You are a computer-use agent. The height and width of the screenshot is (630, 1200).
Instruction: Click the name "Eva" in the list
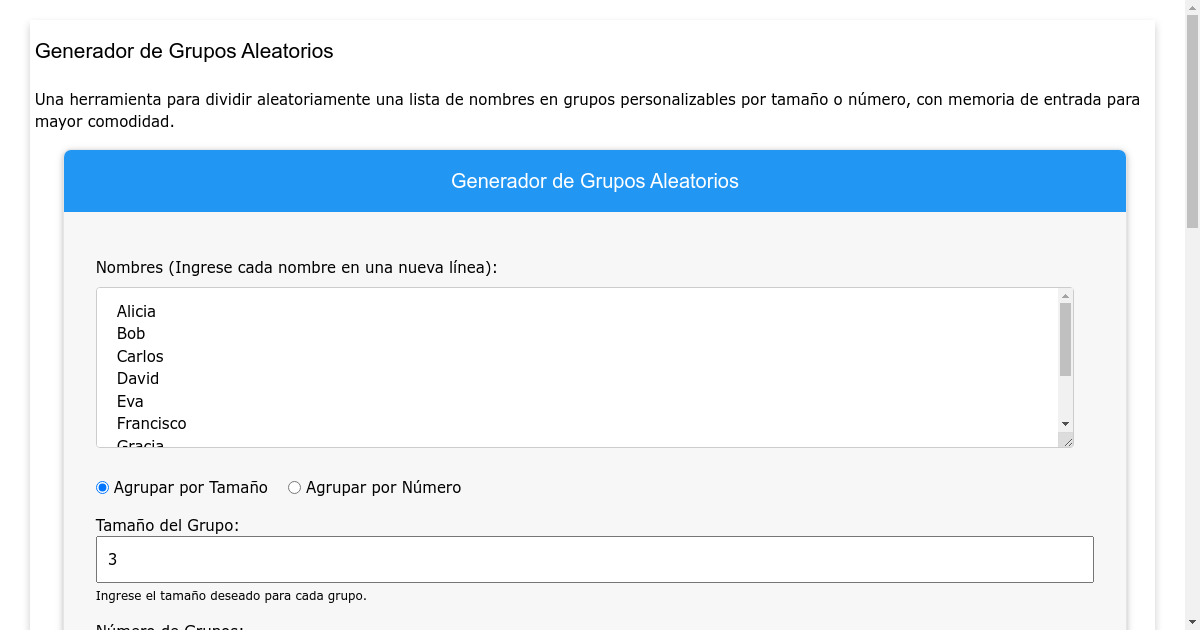click(x=130, y=400)
